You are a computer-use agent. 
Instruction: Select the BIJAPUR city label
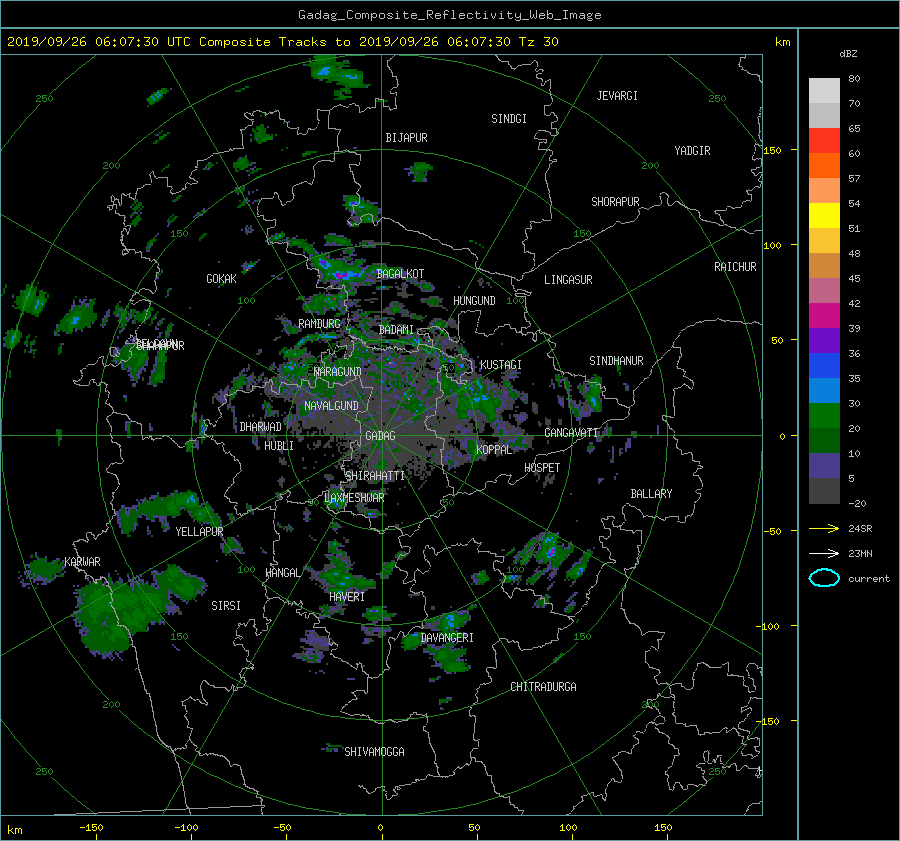[x=406, y=138]
